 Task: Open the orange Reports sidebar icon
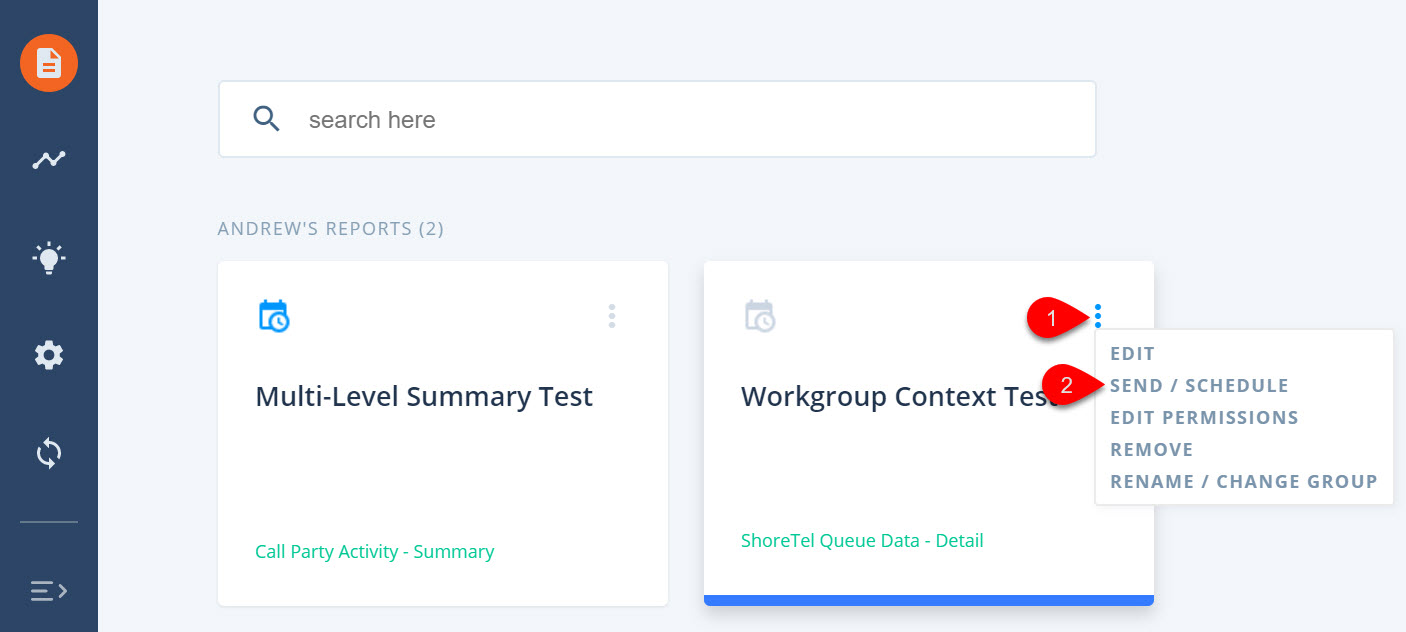(x=49, y=63)
